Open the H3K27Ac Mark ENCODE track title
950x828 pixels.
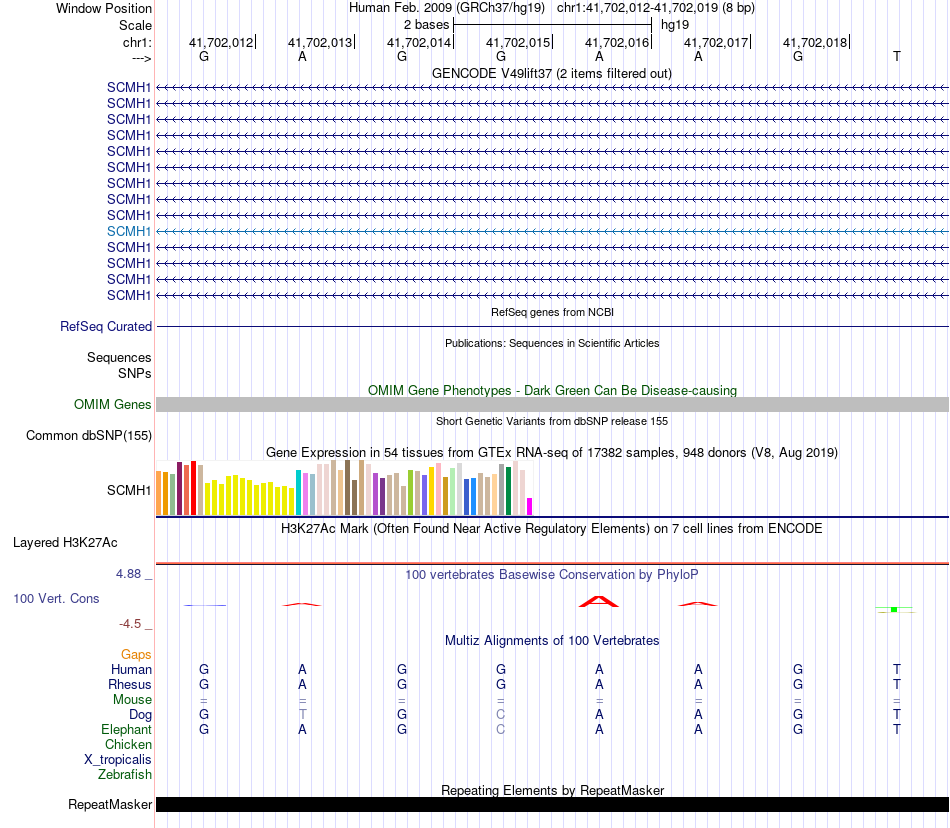[x=551, y=528]
